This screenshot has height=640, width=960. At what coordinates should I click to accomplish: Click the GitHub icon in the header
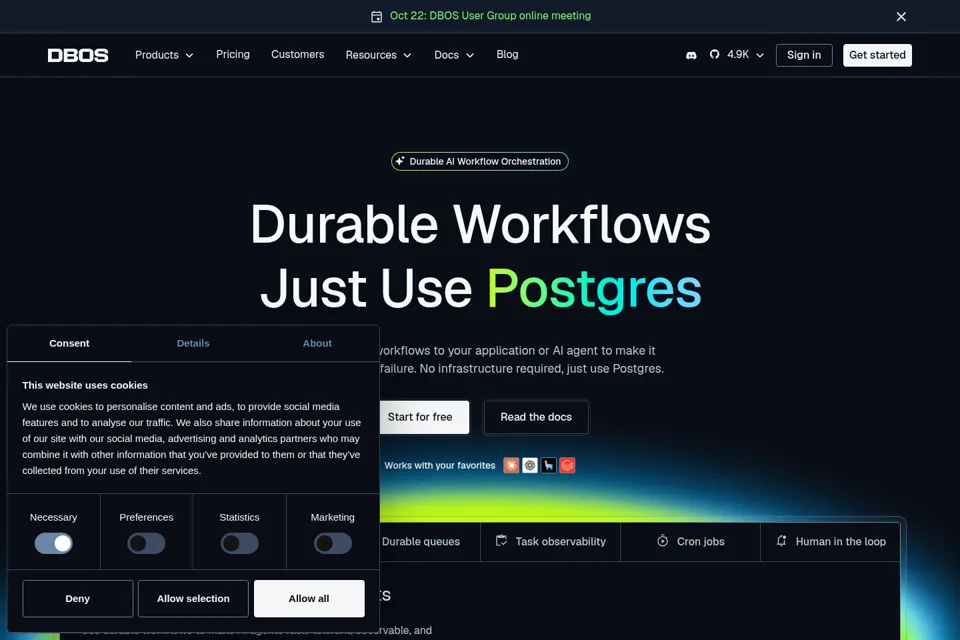pyautogui.click(x=714, y=55)
